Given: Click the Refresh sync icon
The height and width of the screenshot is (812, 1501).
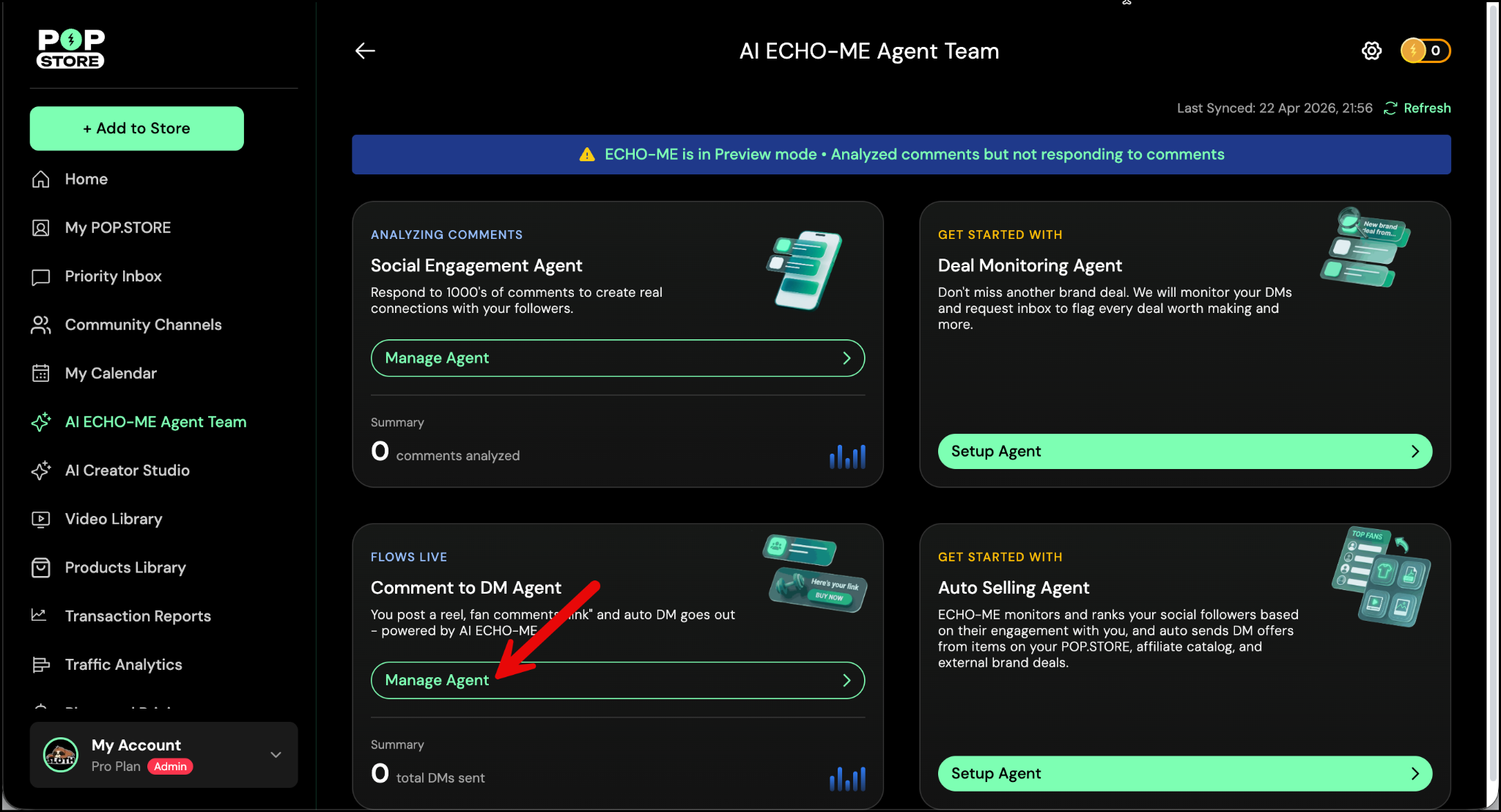Looking at the screenshot, I should click(x=1390, y=108).
